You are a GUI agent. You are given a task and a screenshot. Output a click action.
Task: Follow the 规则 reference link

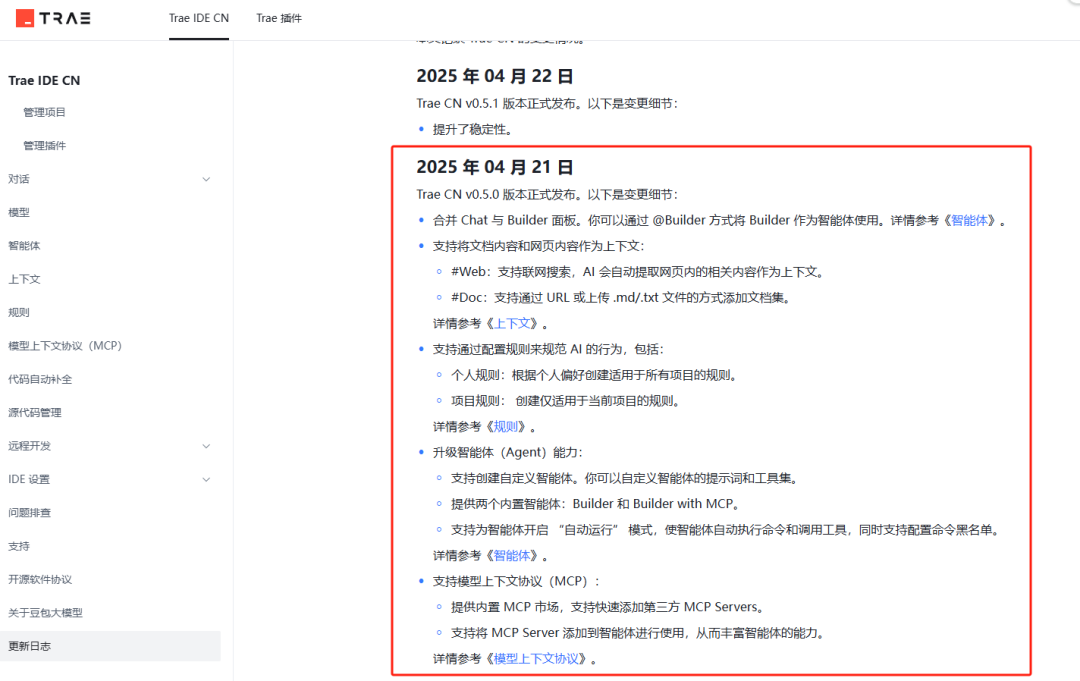[506, 427]
